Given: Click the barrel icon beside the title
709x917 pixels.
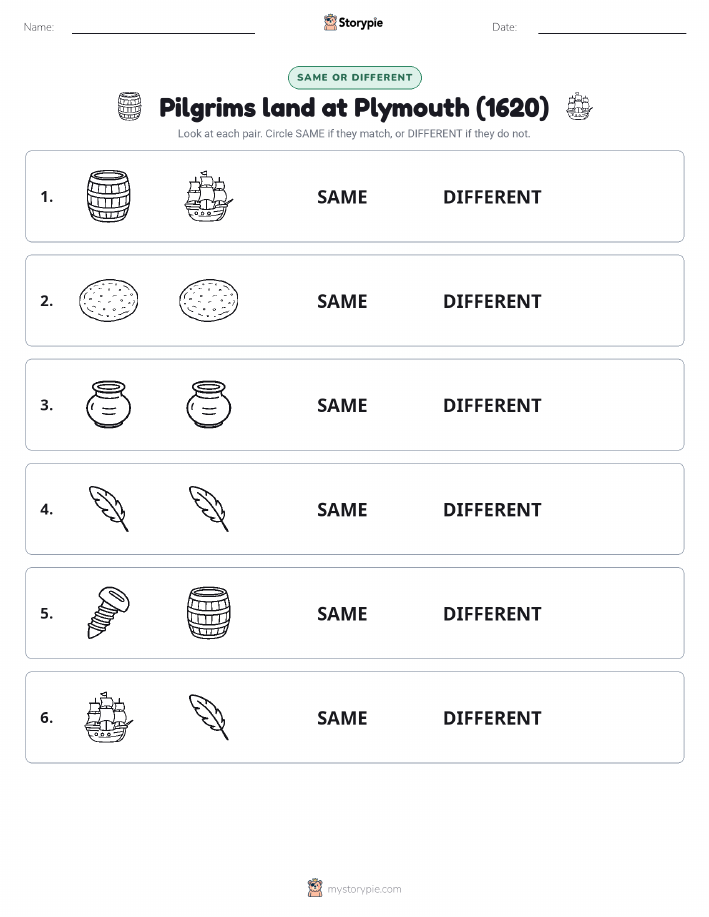Looking at the screenshot, I should (129, 106).
